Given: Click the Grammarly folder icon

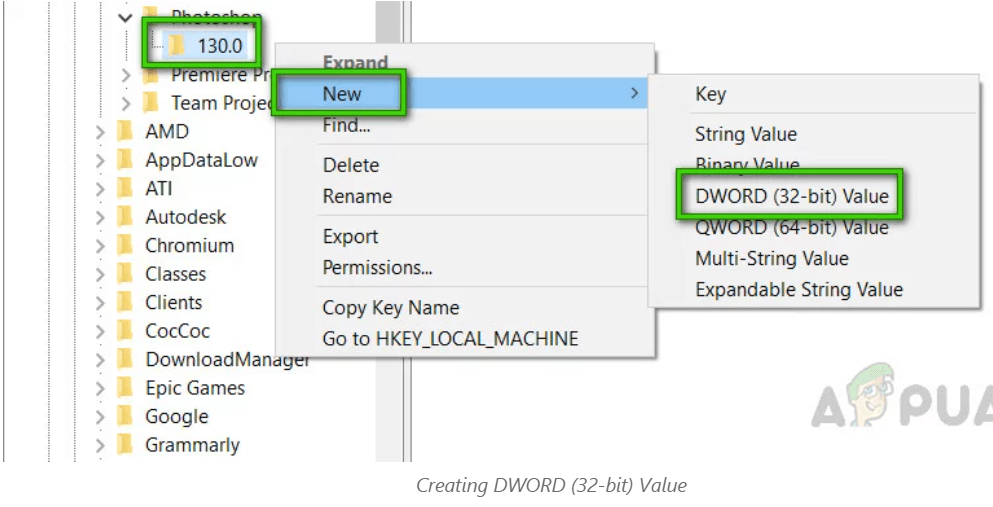Looking at the screenshot, I should tap(125, 444).
